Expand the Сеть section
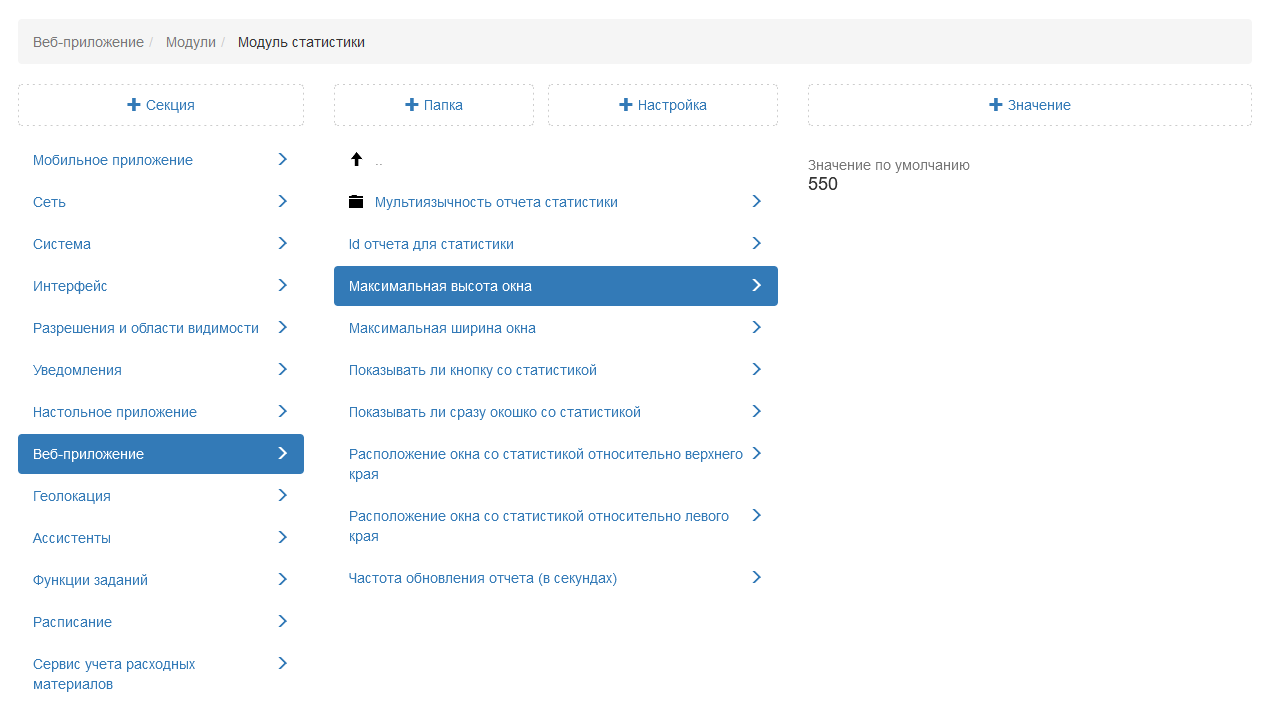 (x=160, y=202)
